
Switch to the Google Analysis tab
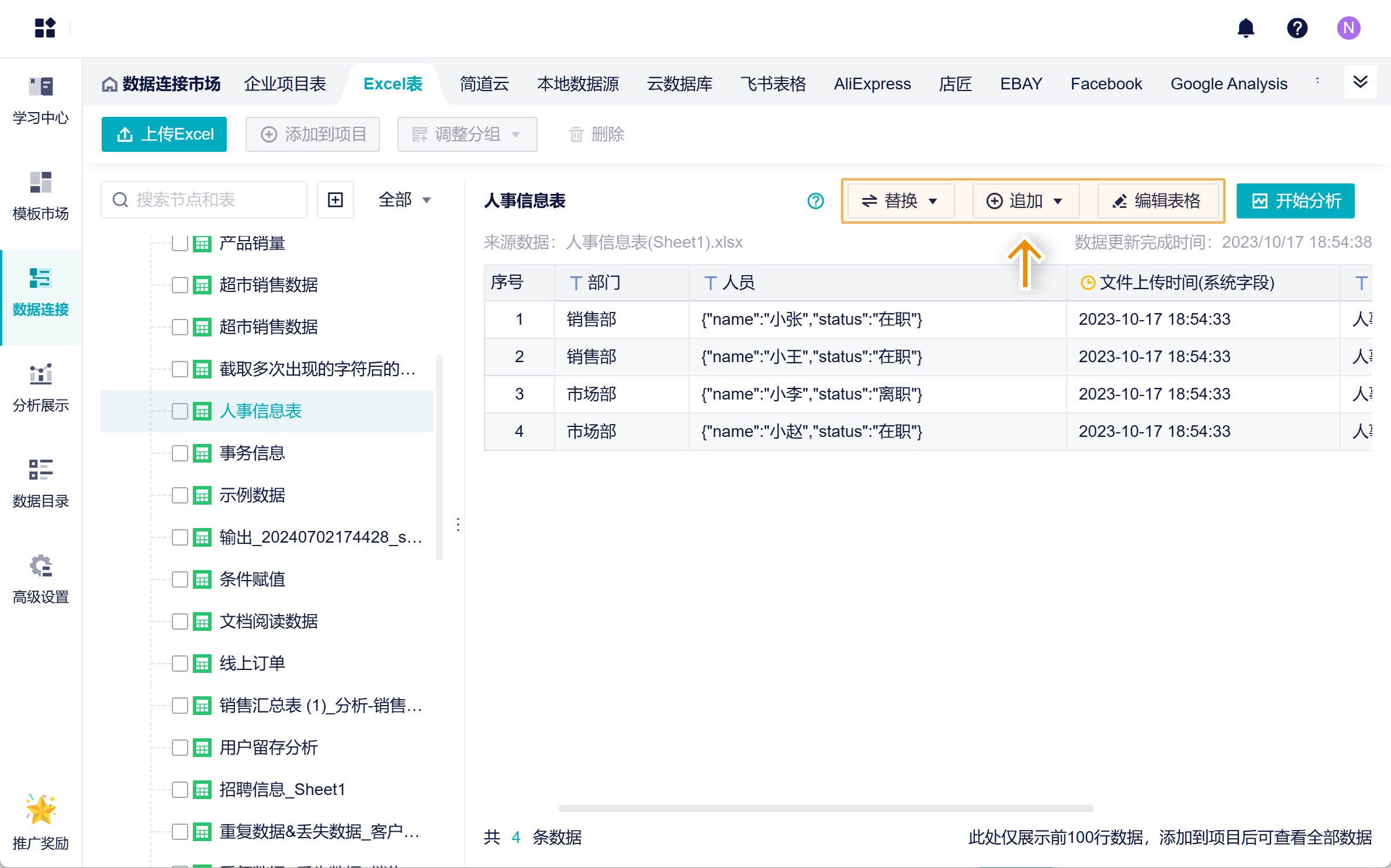(1229, 84)
